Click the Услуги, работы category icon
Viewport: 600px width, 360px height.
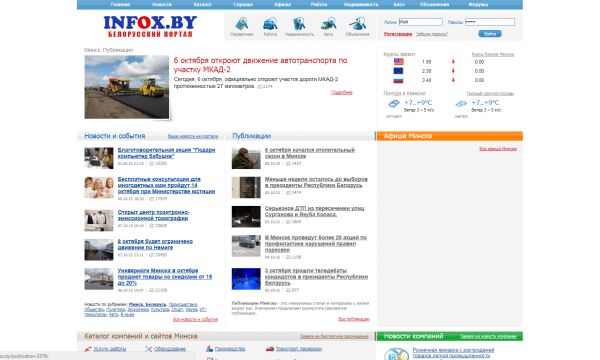88,349
